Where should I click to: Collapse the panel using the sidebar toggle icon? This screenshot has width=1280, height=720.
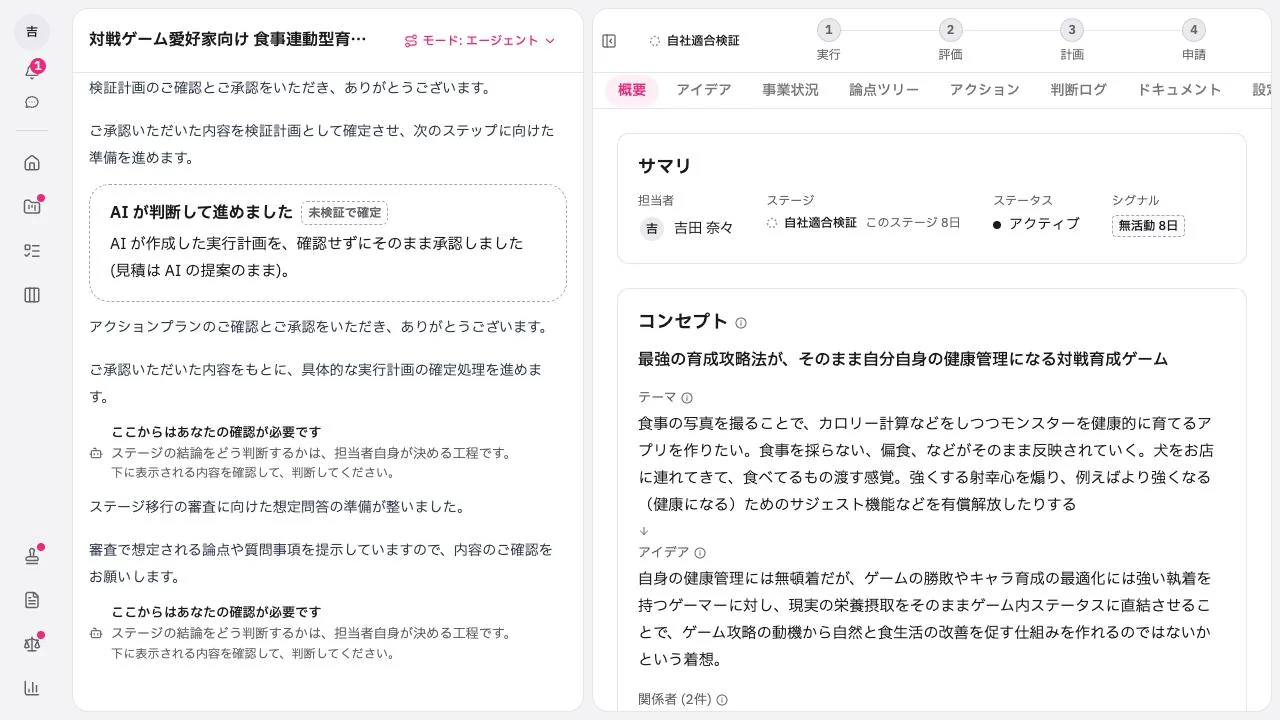point(609,41)
